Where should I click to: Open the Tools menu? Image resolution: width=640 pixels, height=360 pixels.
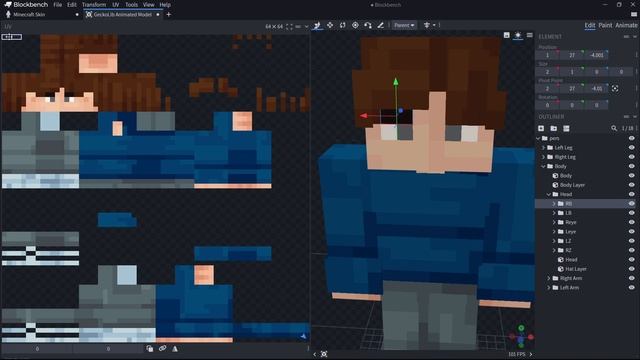pos(131,5)
